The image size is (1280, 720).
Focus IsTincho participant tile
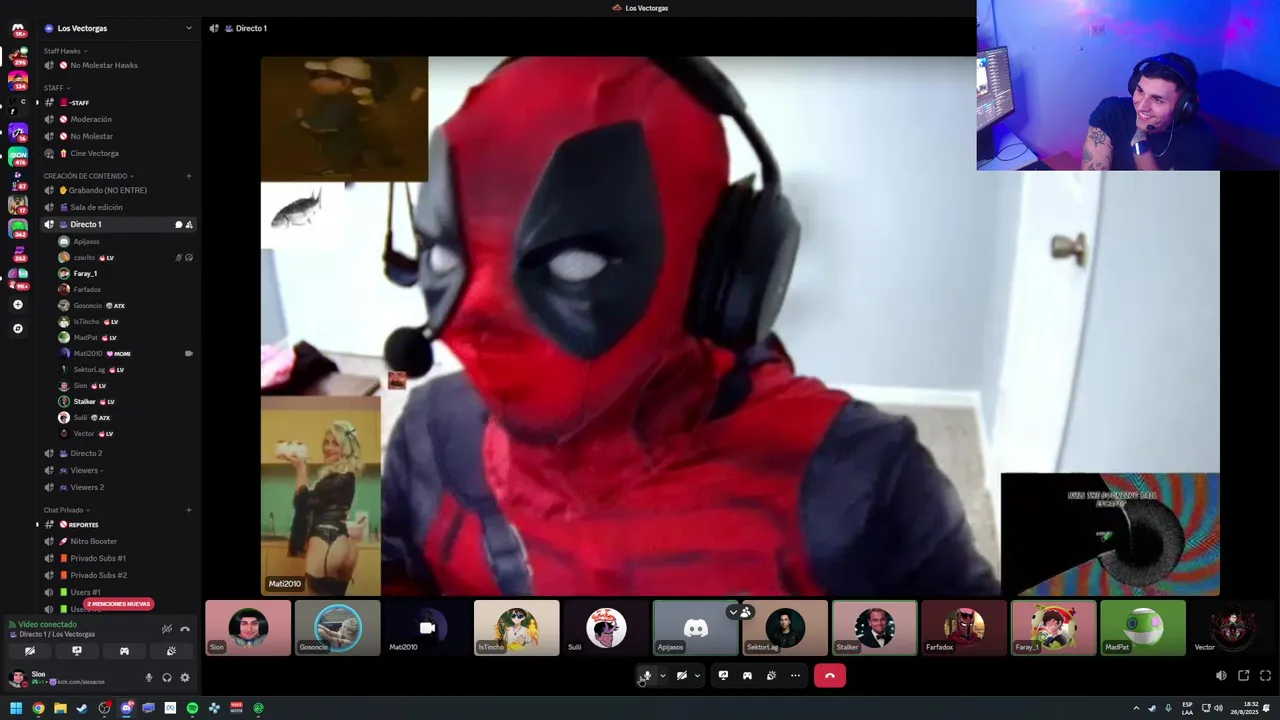[516, 628]
